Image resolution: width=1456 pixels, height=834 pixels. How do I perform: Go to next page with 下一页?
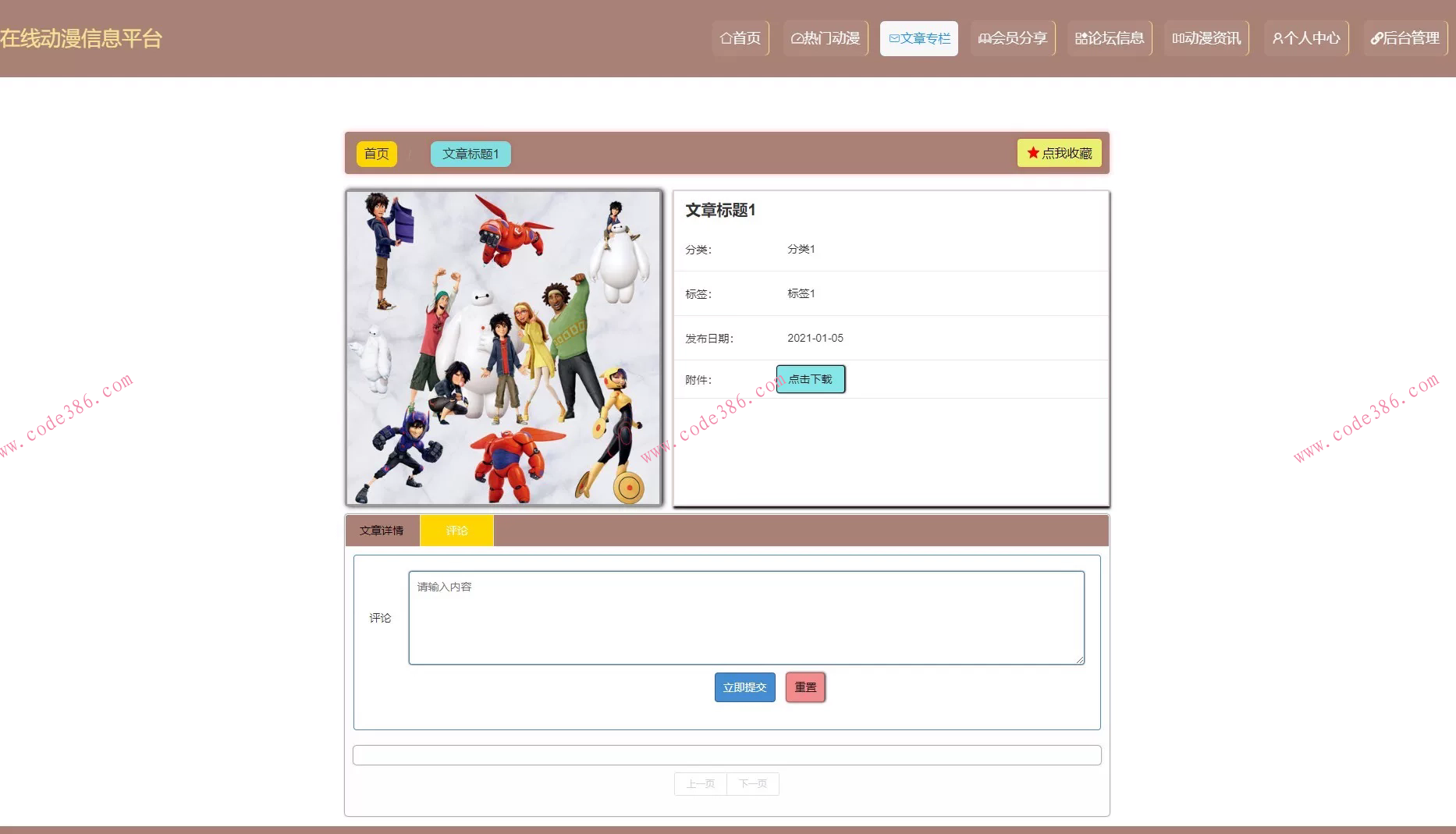752,783
